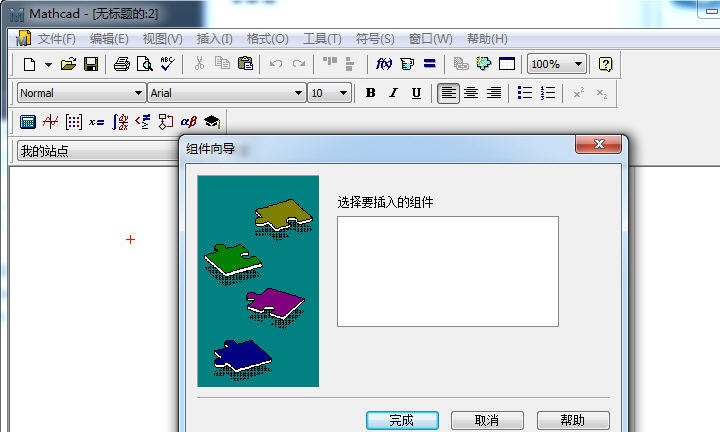
Task: Open the 100% zoom dropdown
Action: pos(578,64)
